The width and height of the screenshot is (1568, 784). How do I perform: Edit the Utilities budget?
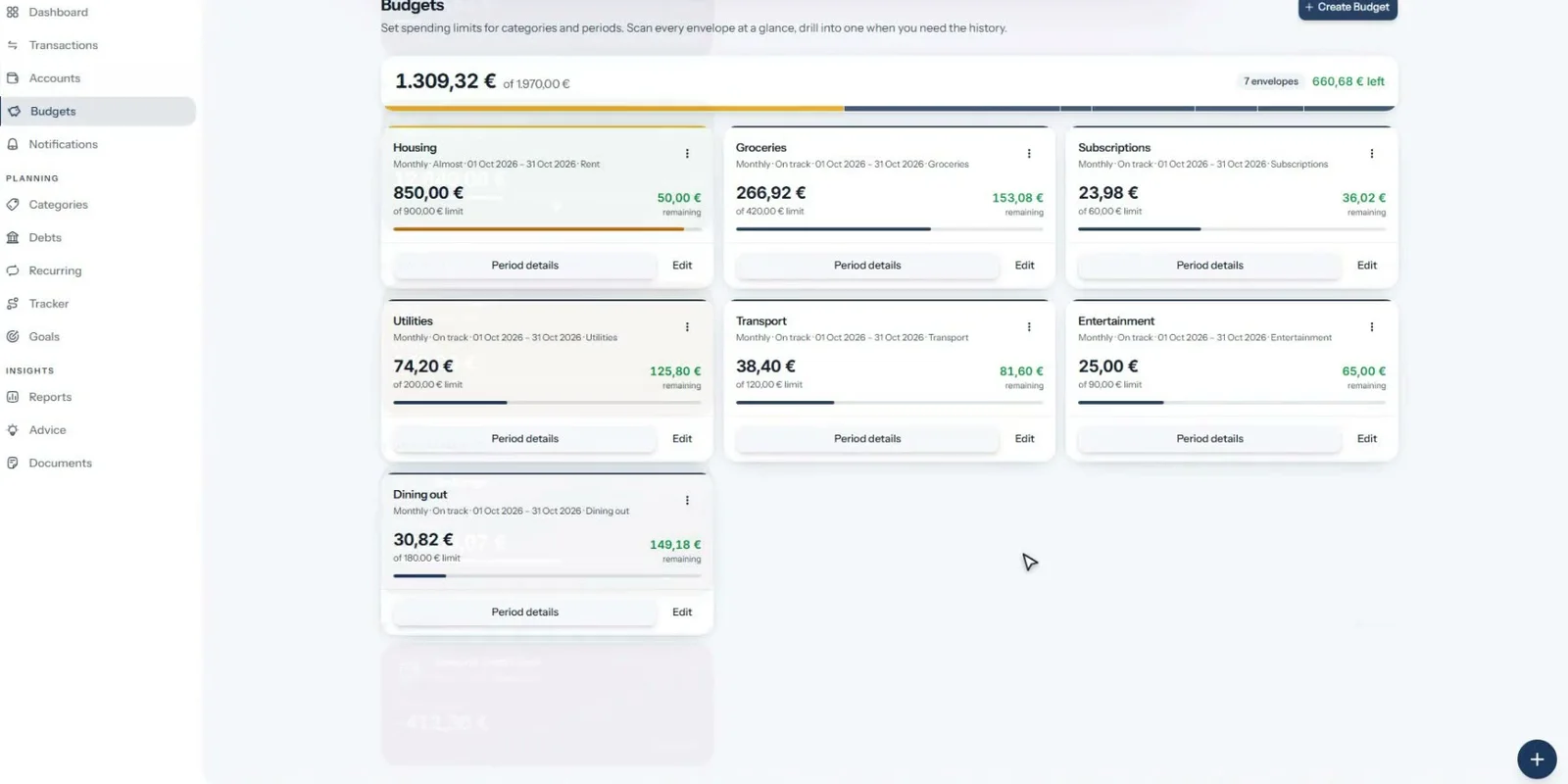coord(682,439)
